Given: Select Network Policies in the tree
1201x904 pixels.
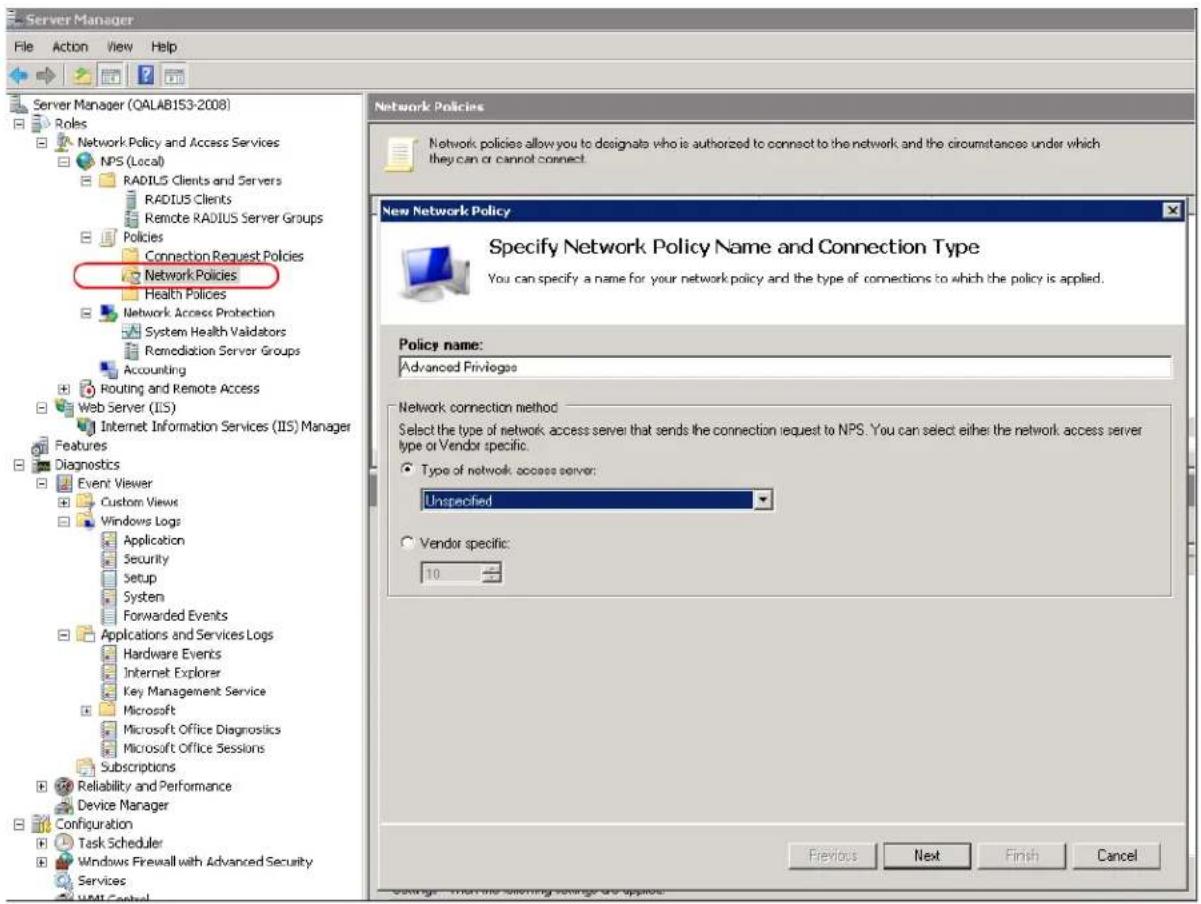Looking at the screenshot, I should tap(191, 275).
